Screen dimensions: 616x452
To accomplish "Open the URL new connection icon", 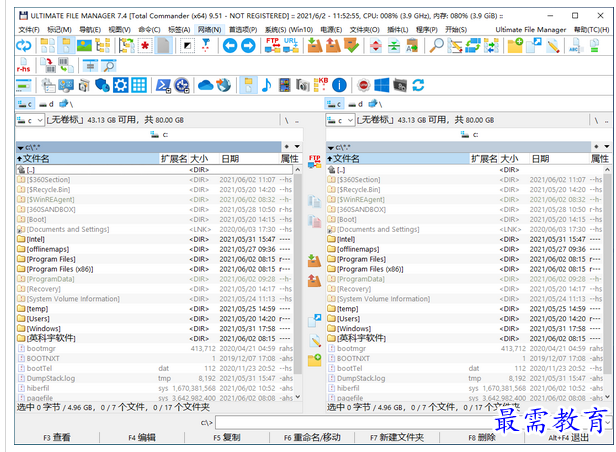I will pyautogui.click(x=291, y=46).
